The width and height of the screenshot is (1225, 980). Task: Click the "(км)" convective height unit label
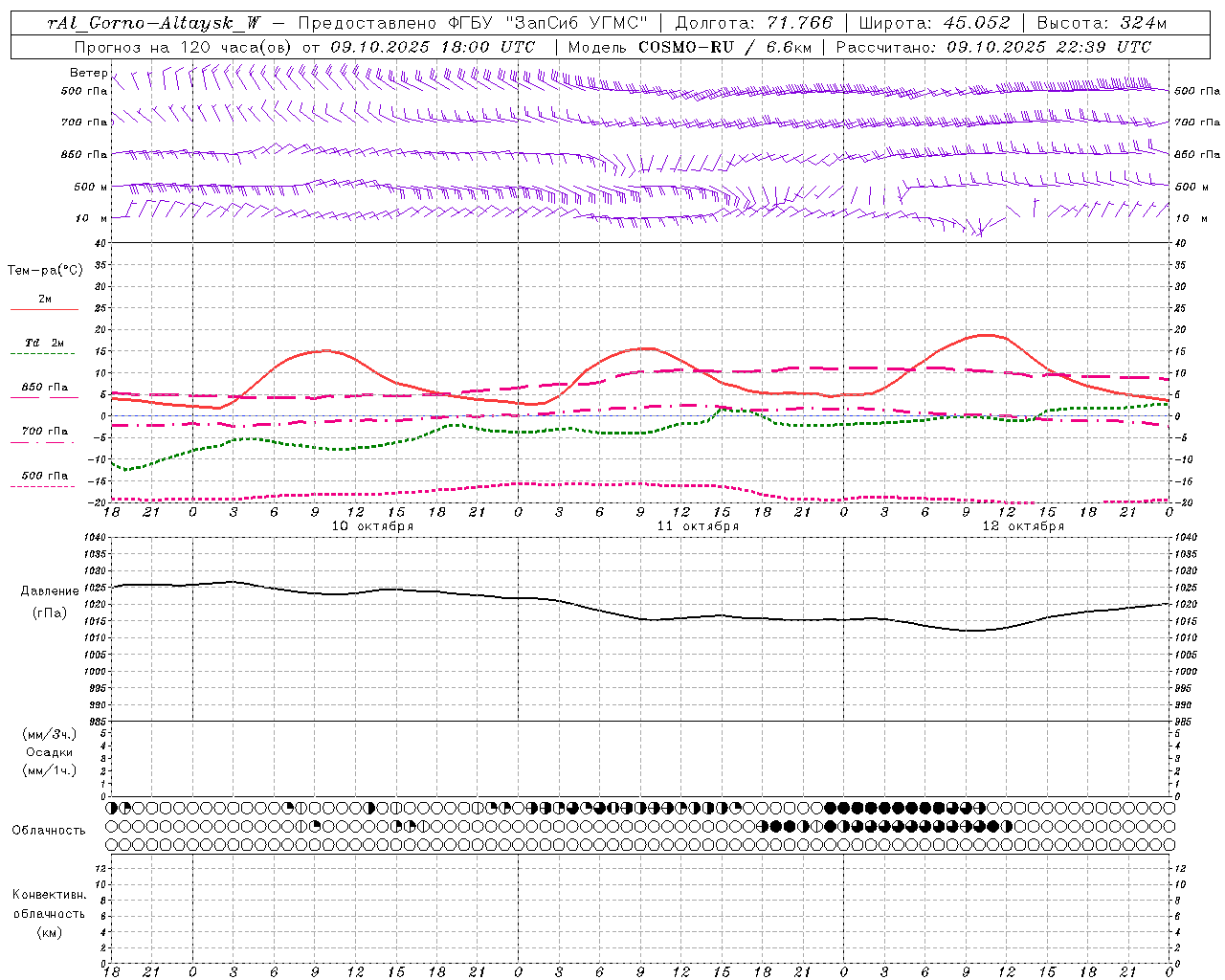tap(50, 931)
